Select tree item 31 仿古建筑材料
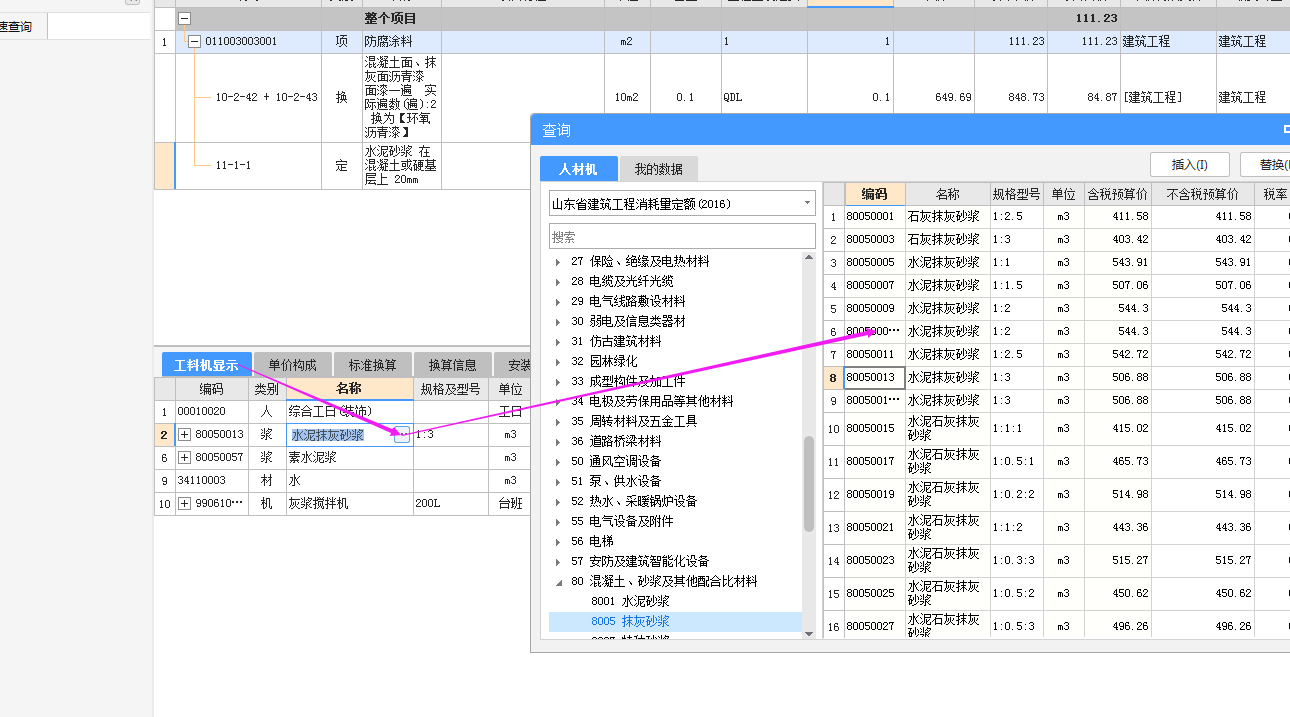The image size is (1290, 717). (616, 342)
